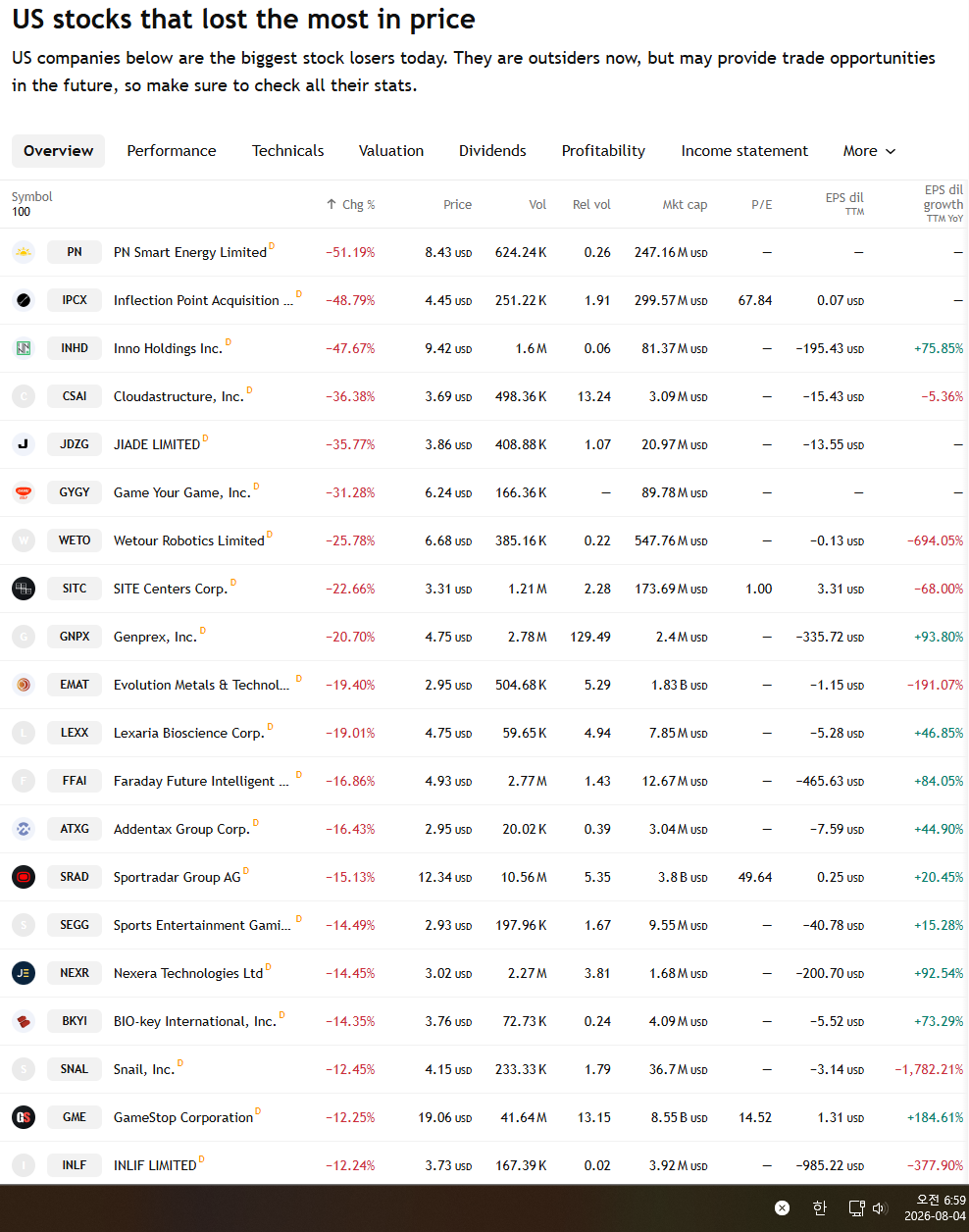Open the Dividends tab
Image resolution: width=969 pixels, height=1232 pixels.
pyautogui.click(x=492, y=151)
